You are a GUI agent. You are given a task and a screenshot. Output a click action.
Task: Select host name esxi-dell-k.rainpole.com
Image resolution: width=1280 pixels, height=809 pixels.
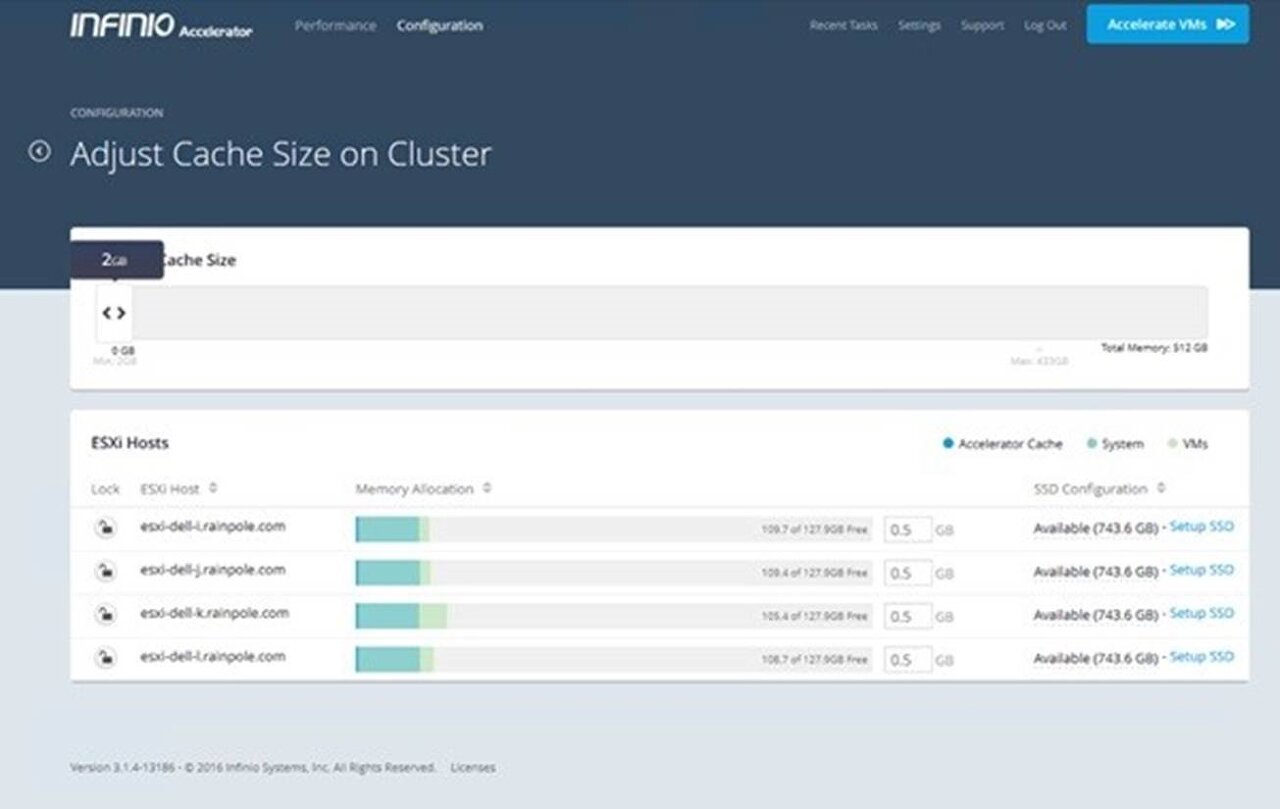tap(215, 612)
